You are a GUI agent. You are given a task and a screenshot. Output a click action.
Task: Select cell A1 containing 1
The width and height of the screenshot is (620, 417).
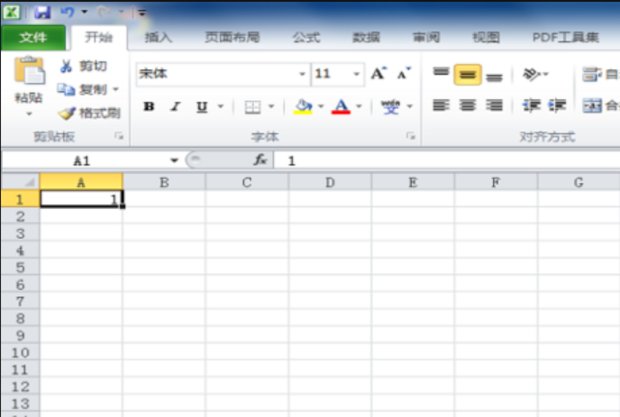tap(81, 199)
